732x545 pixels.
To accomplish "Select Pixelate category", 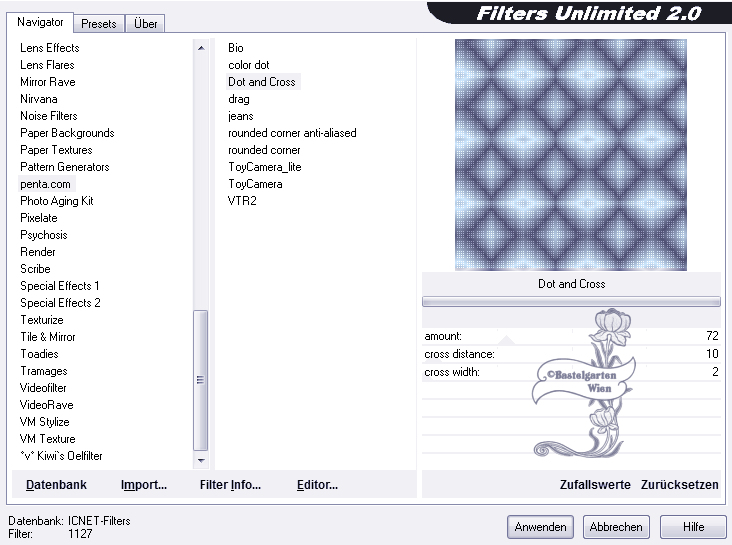I will pos(39,218).
